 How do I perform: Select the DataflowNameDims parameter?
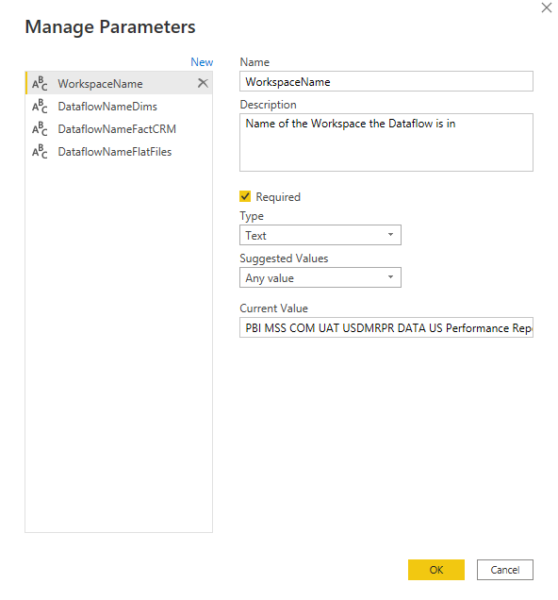point(119,106)
